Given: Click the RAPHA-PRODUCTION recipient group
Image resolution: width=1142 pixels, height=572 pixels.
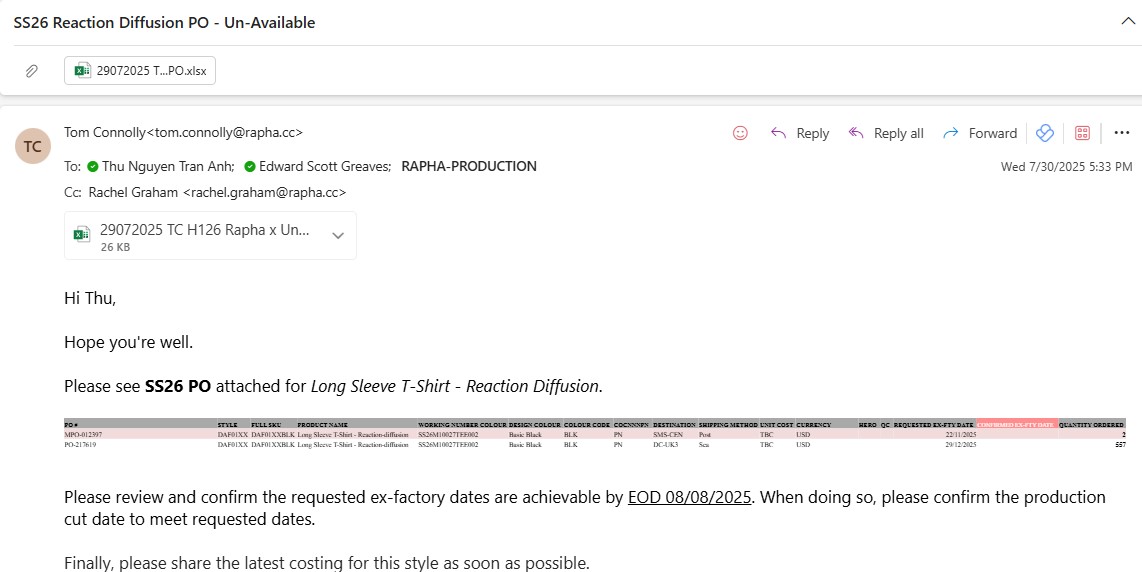Looking at the screenshot, I should [468, 167].
